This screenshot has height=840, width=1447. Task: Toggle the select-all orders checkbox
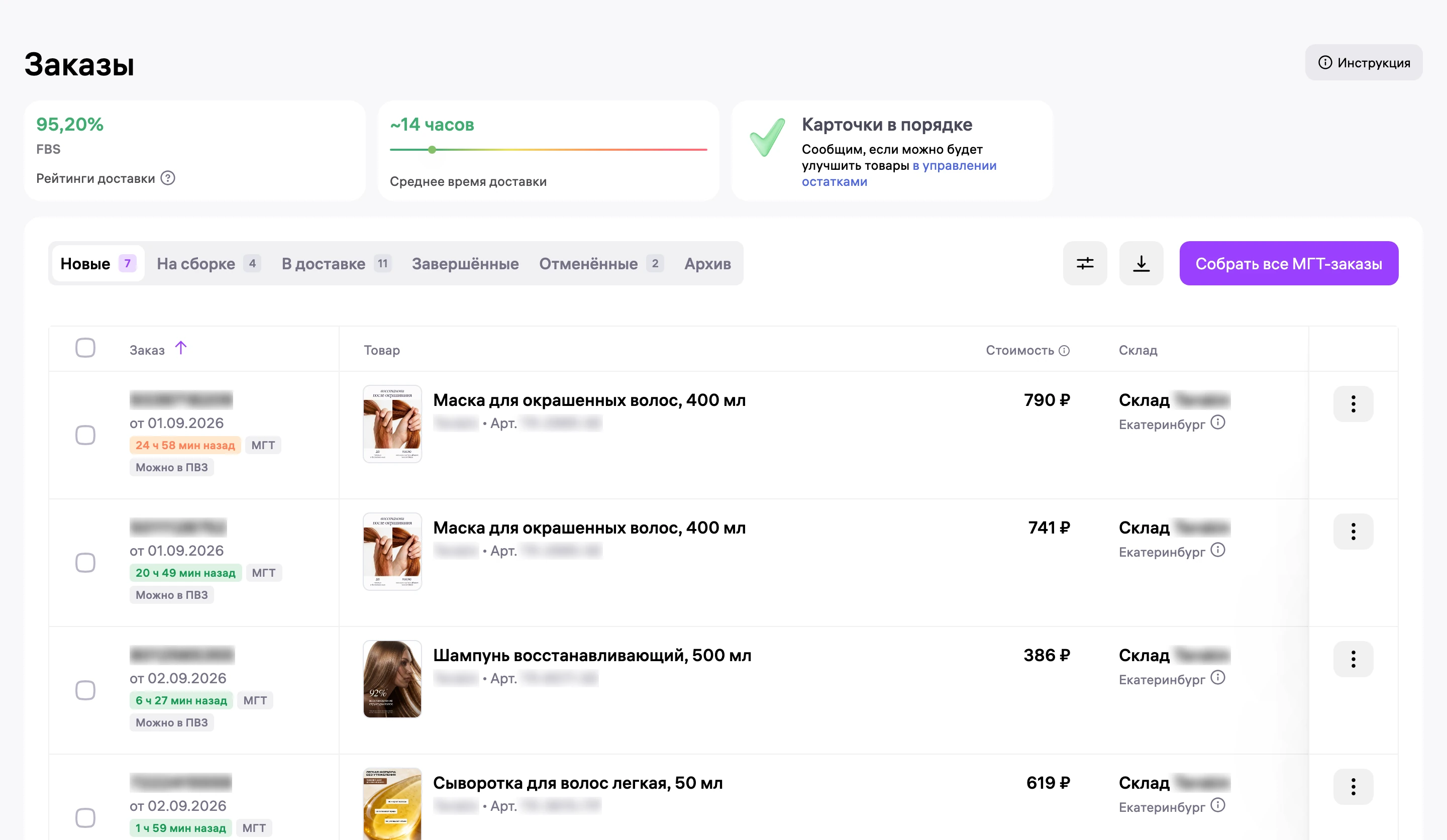click(x=85, y=348)
